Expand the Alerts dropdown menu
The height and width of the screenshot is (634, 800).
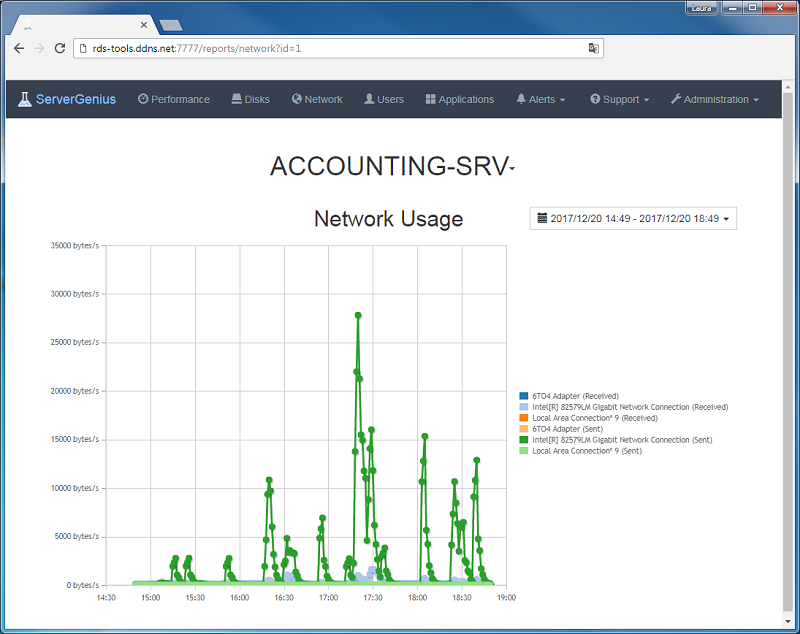(x=540, y=99)
